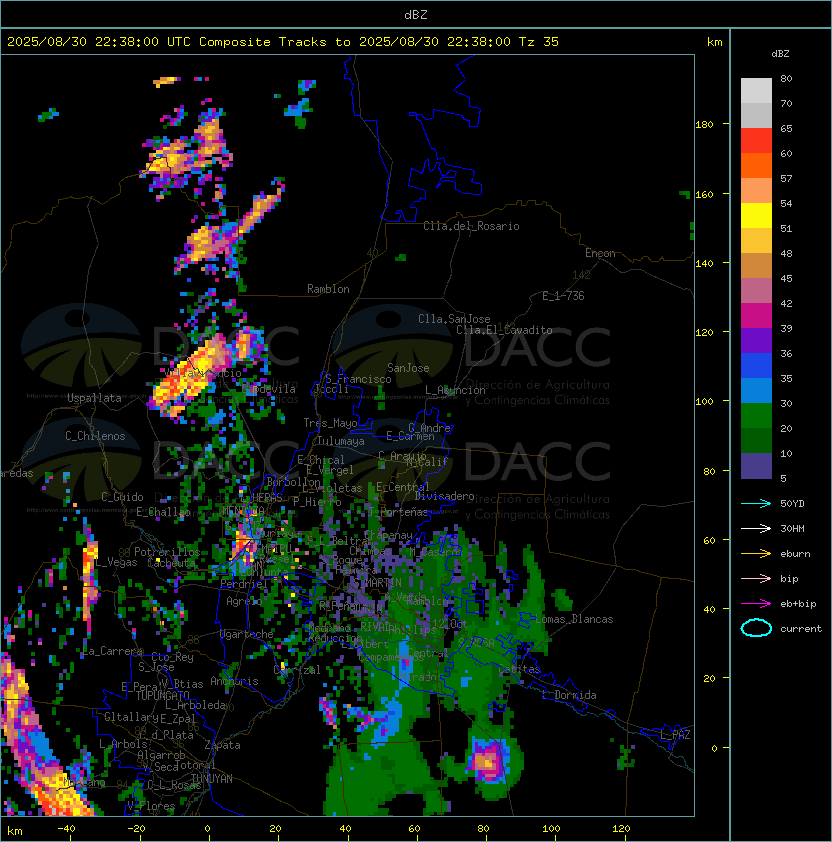The height and width of the screenshot is (842, 832).
Task: Click the dBZ legend heading
Action: 780,54
